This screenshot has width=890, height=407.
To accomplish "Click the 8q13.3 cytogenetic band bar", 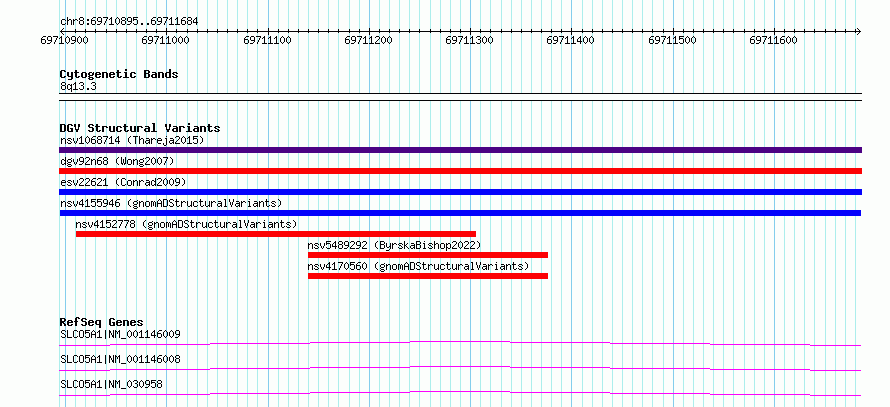I will click(460, 97).
